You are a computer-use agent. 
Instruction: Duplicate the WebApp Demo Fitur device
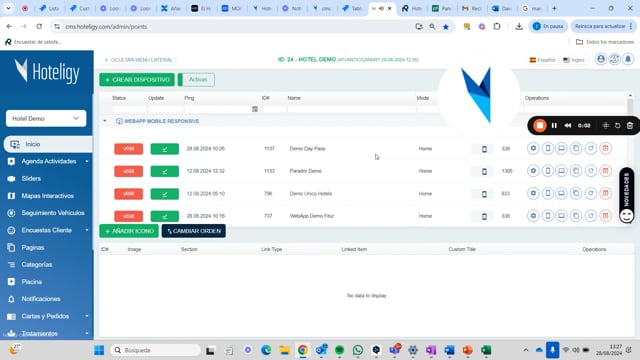point(576,216)
